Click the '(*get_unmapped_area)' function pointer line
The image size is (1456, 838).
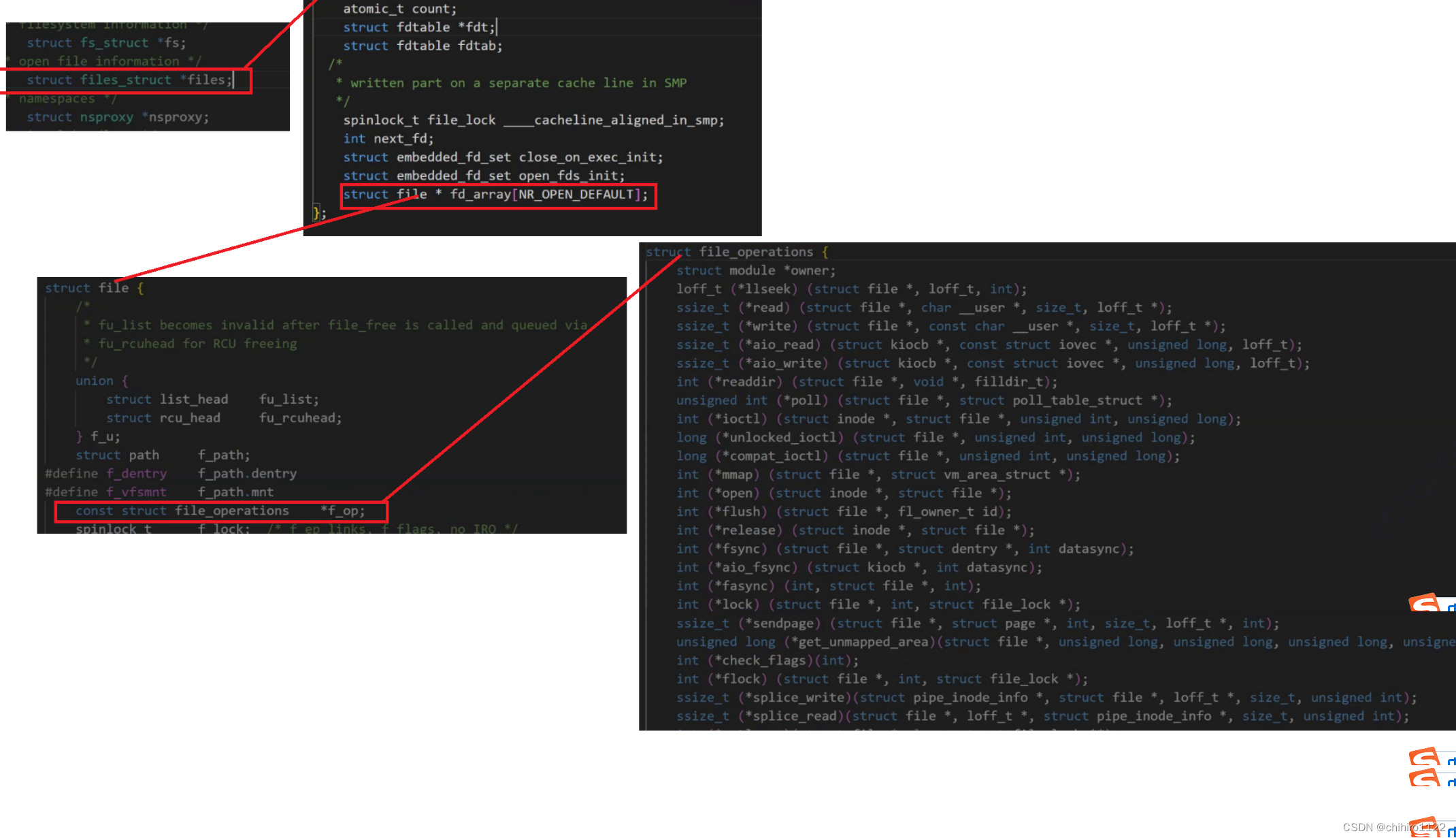click(x=1065, y=642)
